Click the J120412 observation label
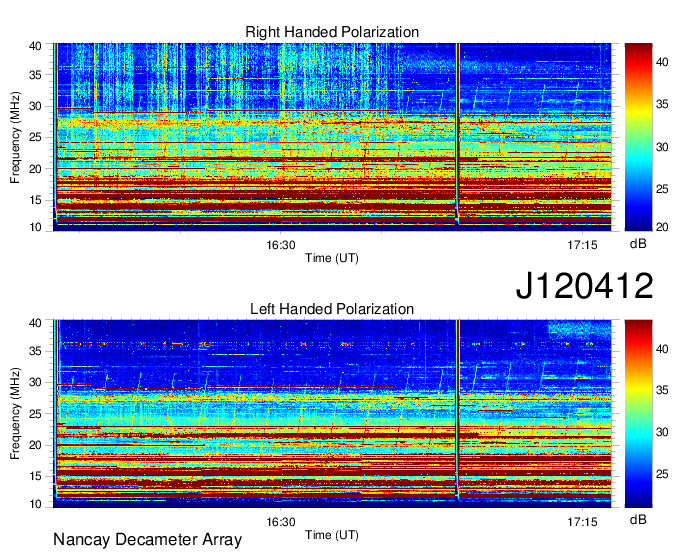 point(584,285)
